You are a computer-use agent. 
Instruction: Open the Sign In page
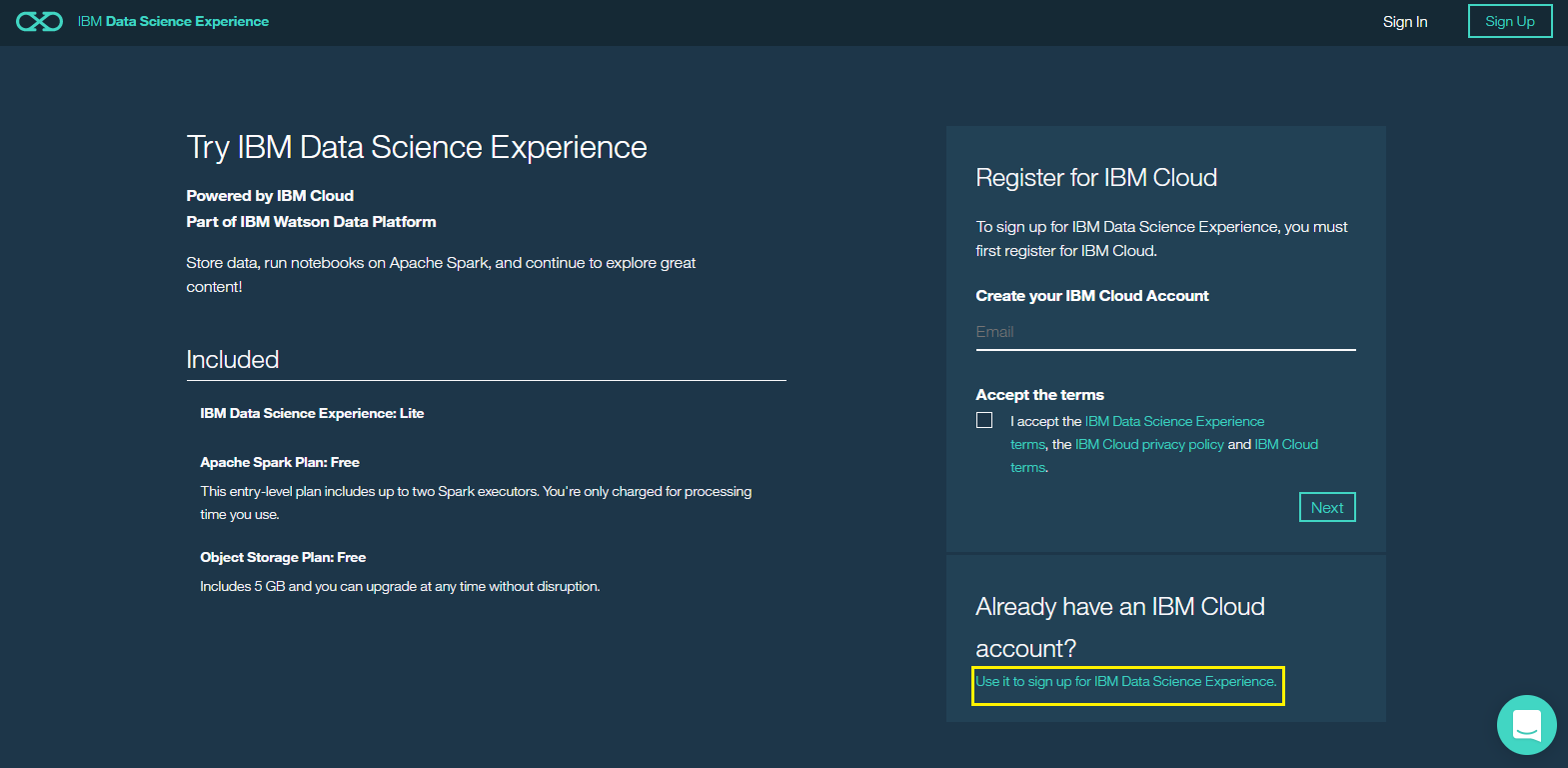pyautogui.click(x=1404, y=21)
